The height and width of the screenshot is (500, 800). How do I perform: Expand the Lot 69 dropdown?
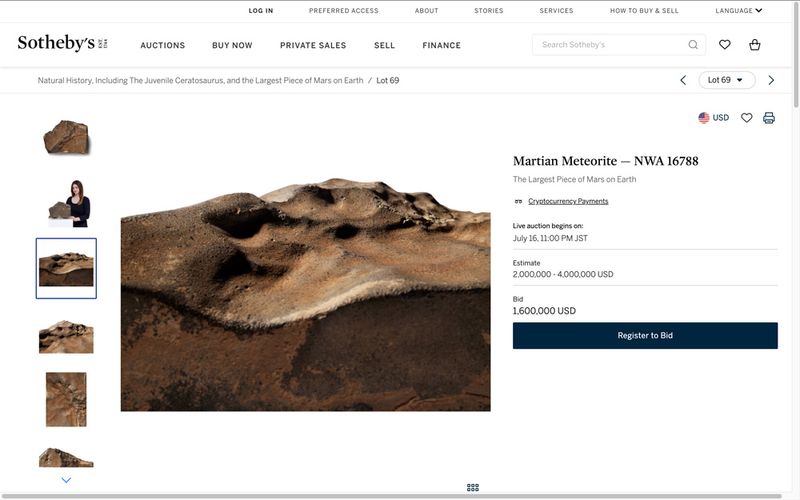(725, 80)
